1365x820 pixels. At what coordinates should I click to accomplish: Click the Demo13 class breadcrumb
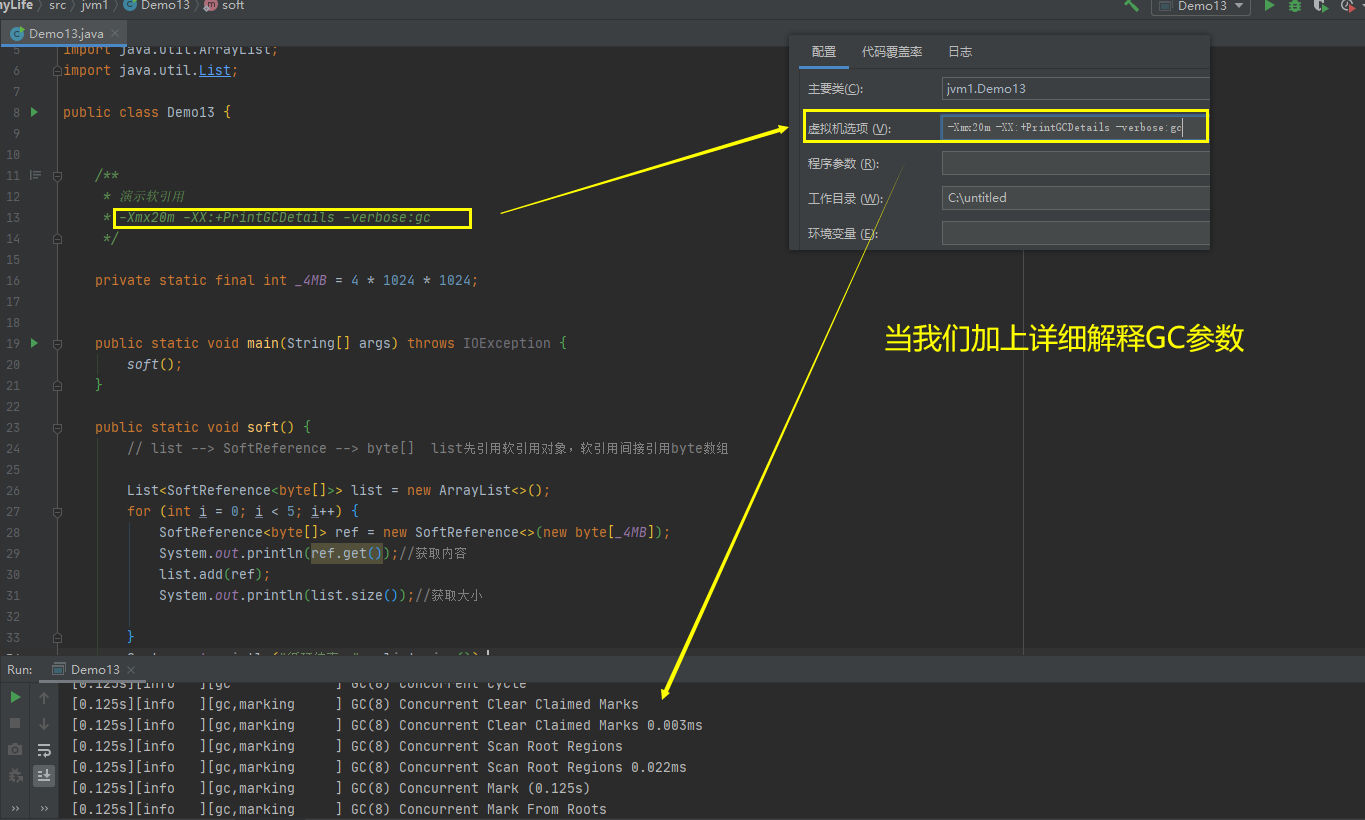(x=157, y=6)
